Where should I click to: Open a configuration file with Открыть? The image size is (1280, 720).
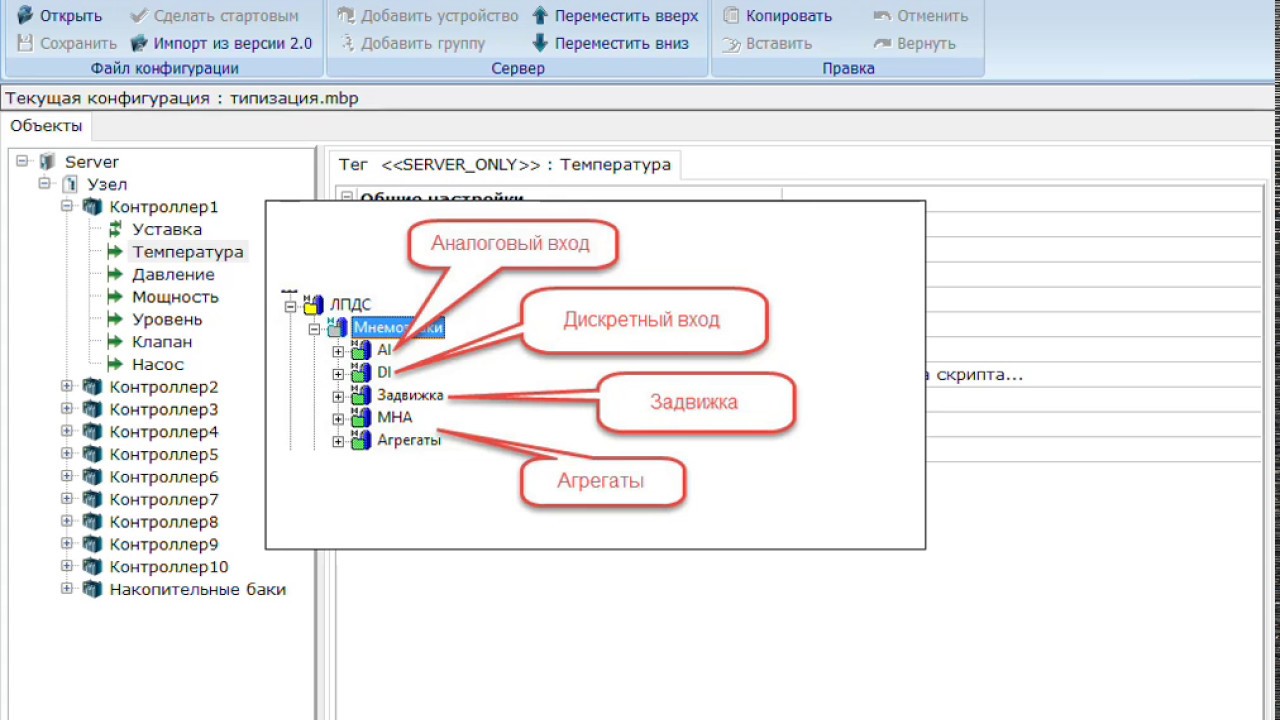[60, 16]
